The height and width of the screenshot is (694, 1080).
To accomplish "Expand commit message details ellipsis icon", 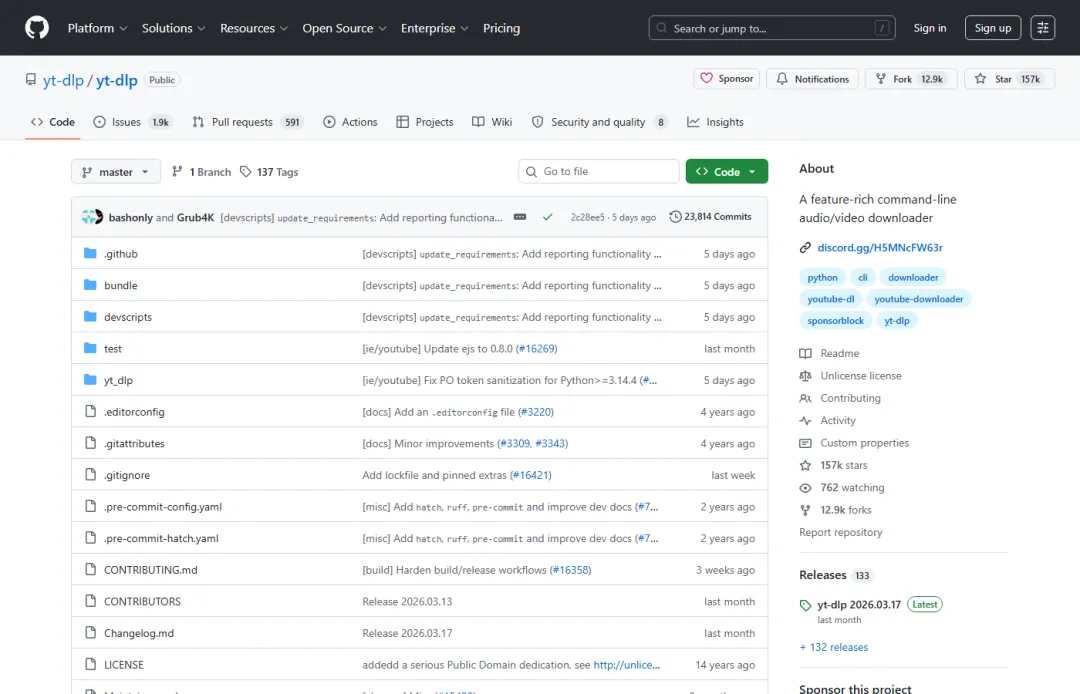I will 520,217.
